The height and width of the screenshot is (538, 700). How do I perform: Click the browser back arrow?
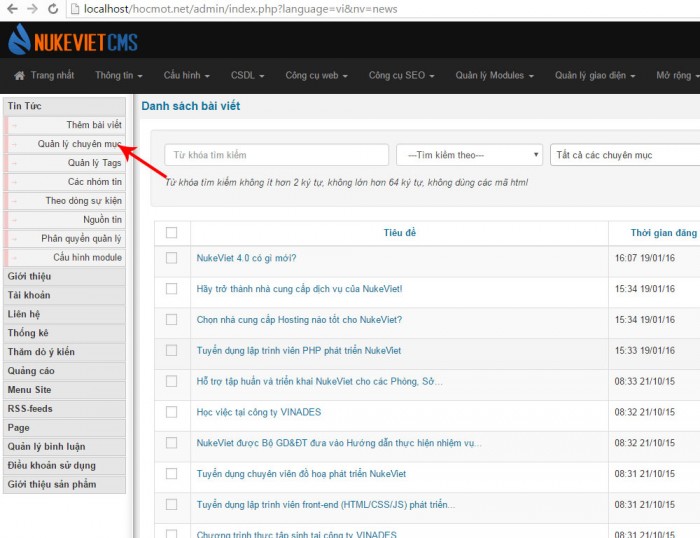[x=12, y=8]
